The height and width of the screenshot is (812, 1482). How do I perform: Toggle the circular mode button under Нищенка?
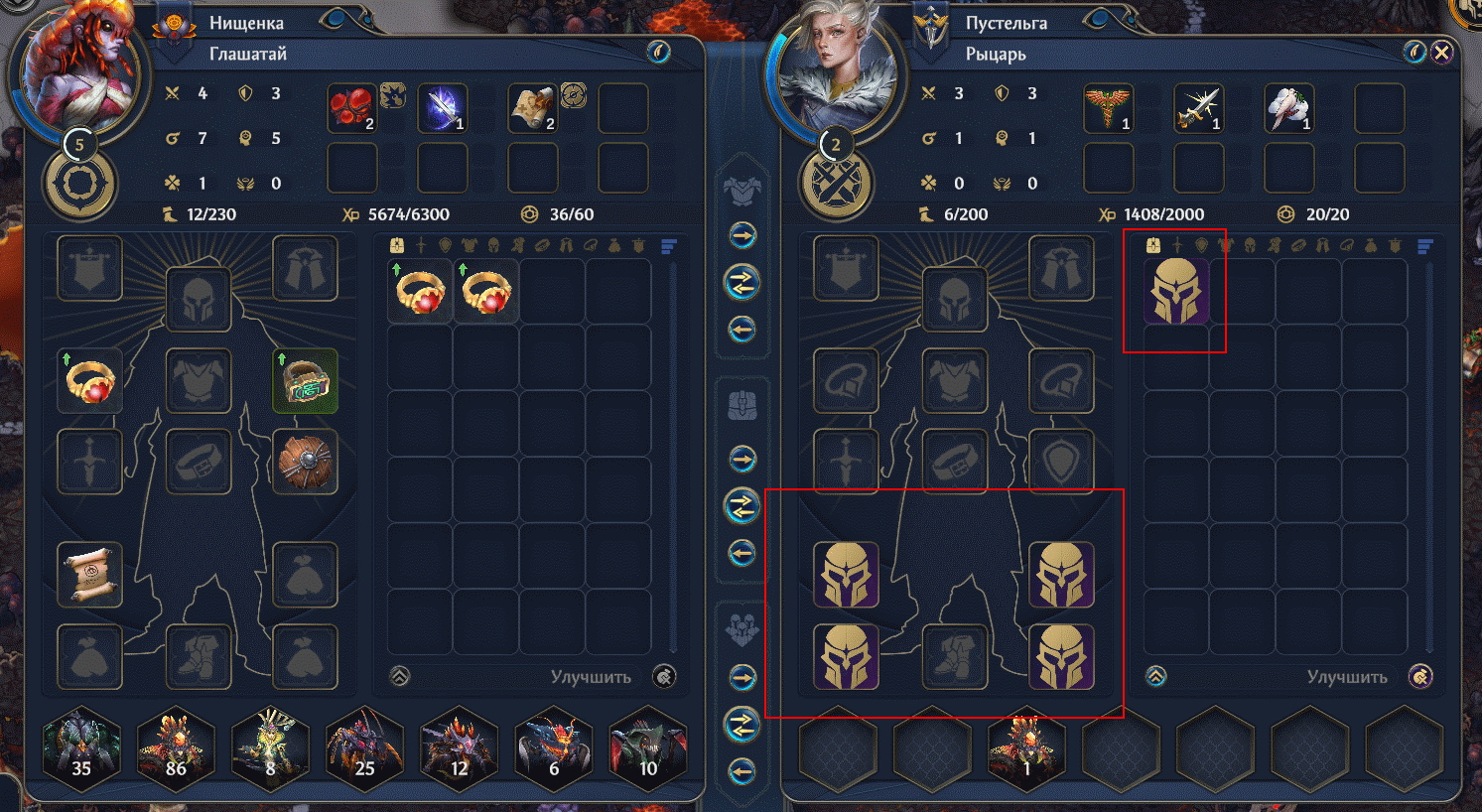click(79, 185)
